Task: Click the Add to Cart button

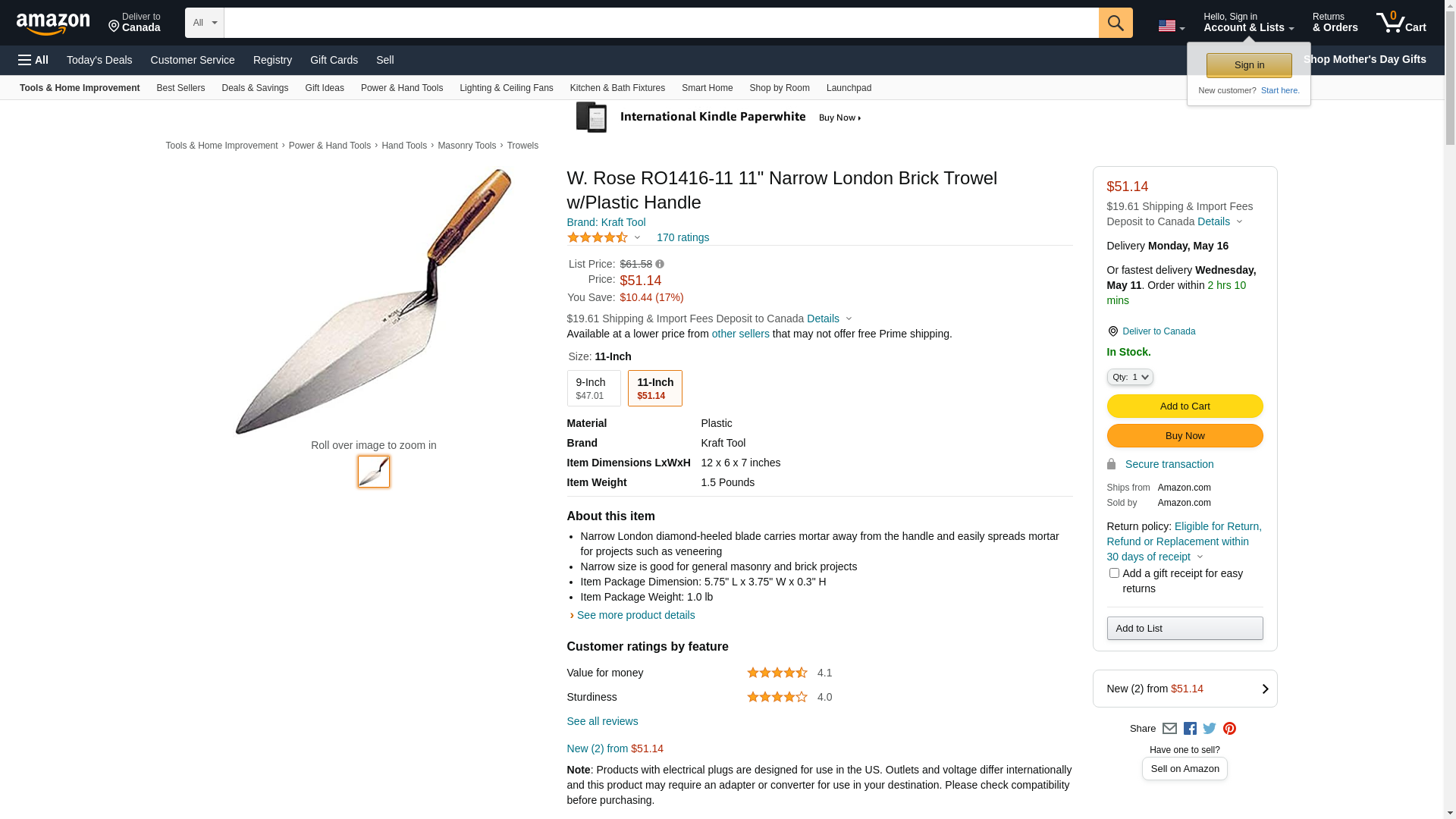Action: point(1185,406)
